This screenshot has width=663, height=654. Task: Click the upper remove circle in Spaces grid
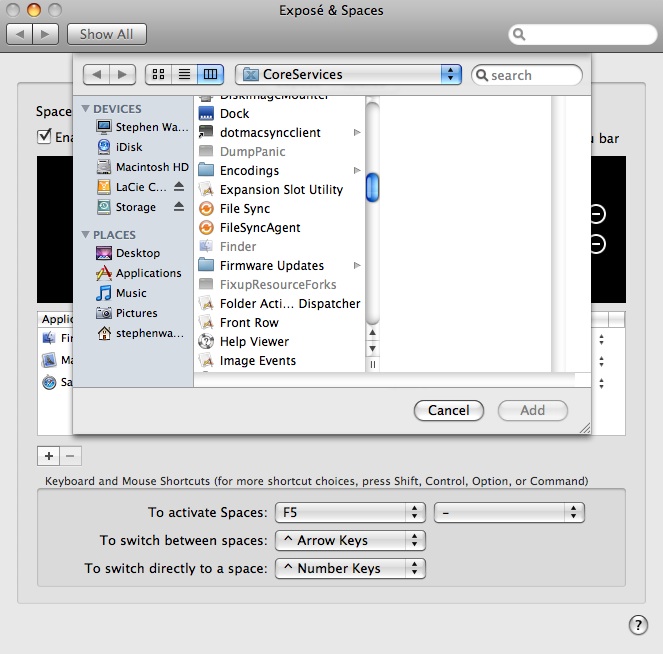597,214
